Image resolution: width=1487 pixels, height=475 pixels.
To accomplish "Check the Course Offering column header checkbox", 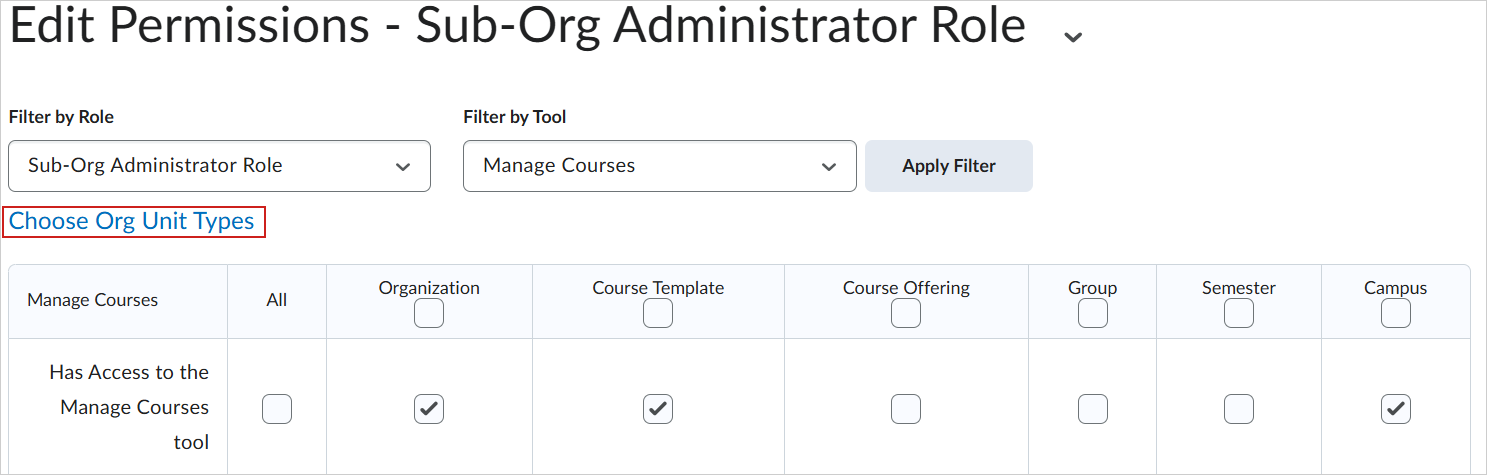I will (906, 314).
